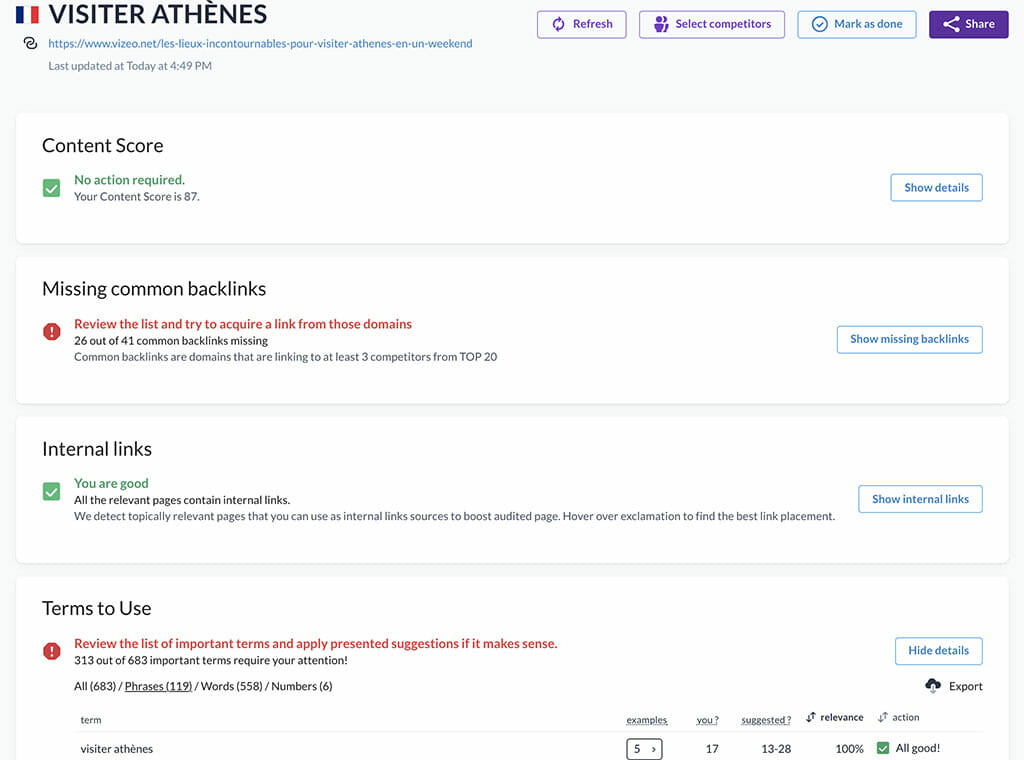Click the refresh arrows icon in Refresh

[x=558, y=24]
